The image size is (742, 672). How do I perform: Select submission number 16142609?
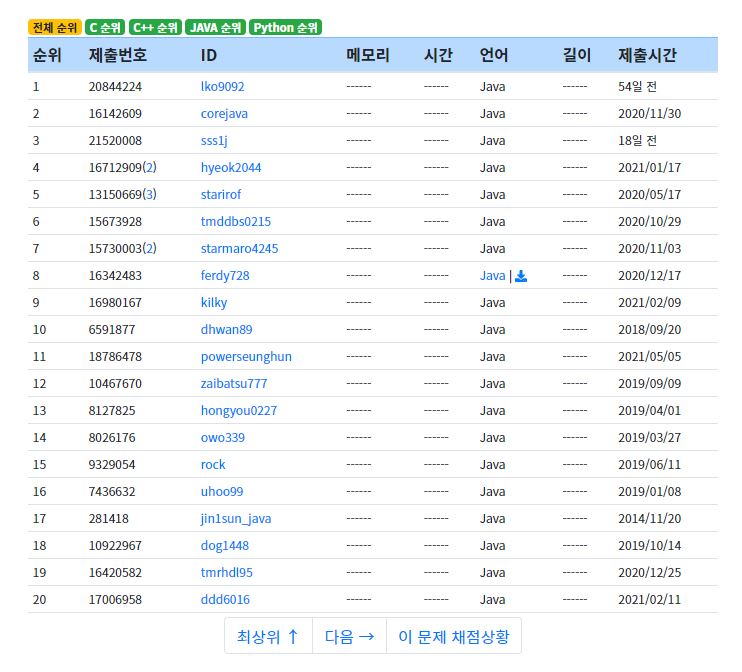[x=115, y=114]
